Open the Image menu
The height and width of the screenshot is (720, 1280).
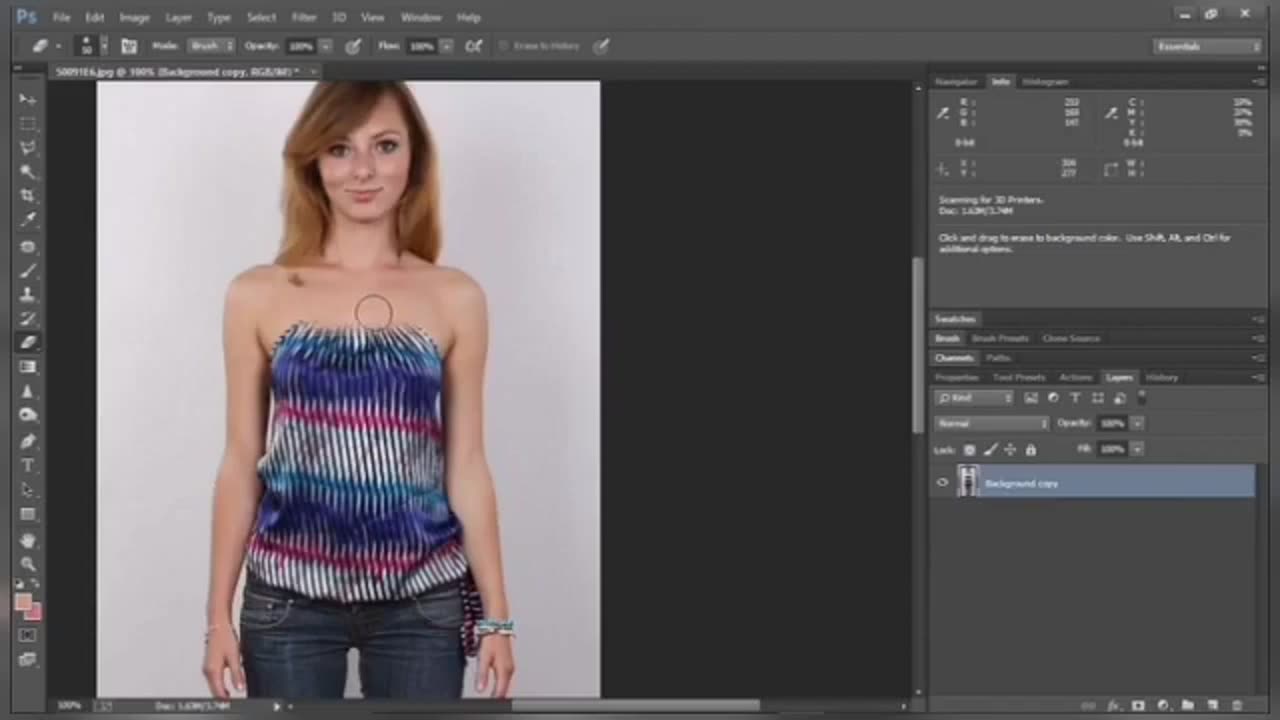tap(134, 17)
